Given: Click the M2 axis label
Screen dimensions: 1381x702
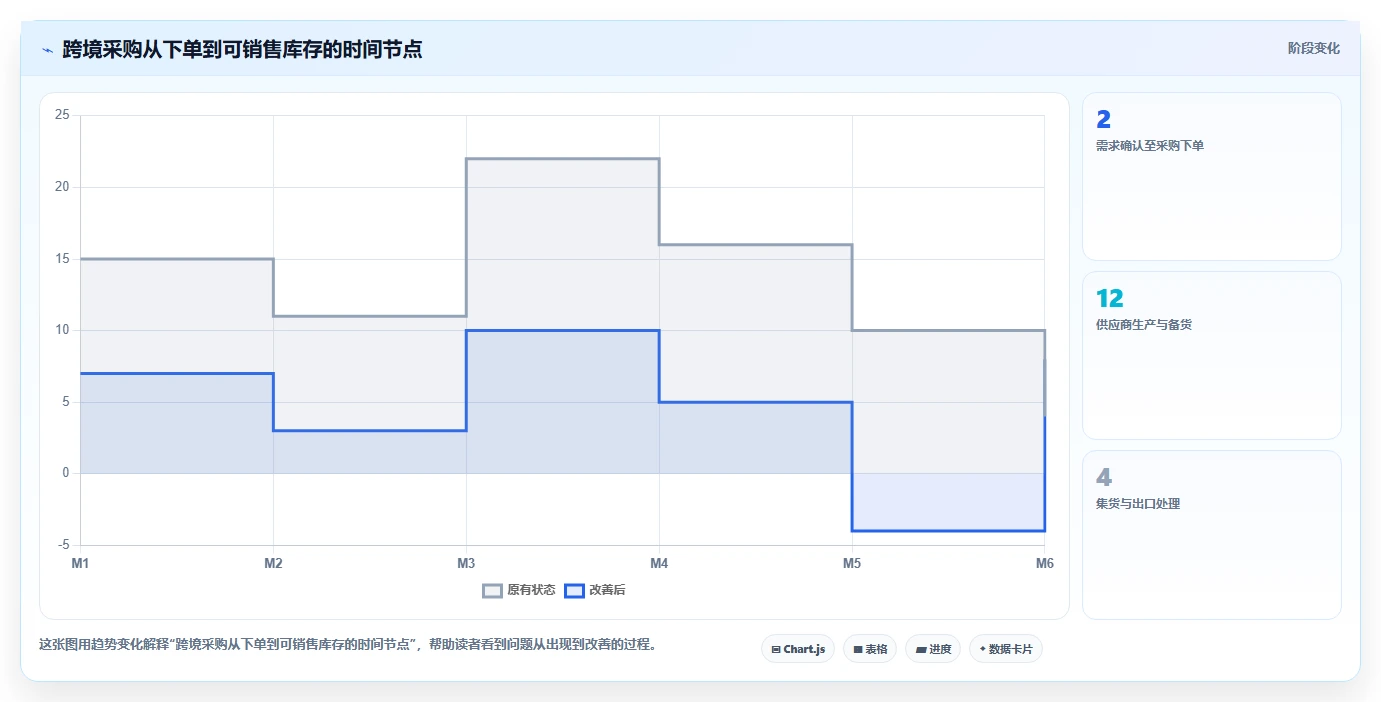Looking at the screenshot, I should click(273, 563).
